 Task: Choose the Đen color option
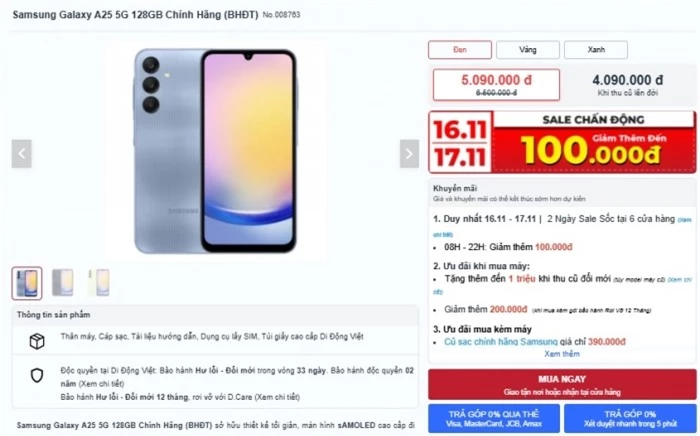tap(460, 50)
